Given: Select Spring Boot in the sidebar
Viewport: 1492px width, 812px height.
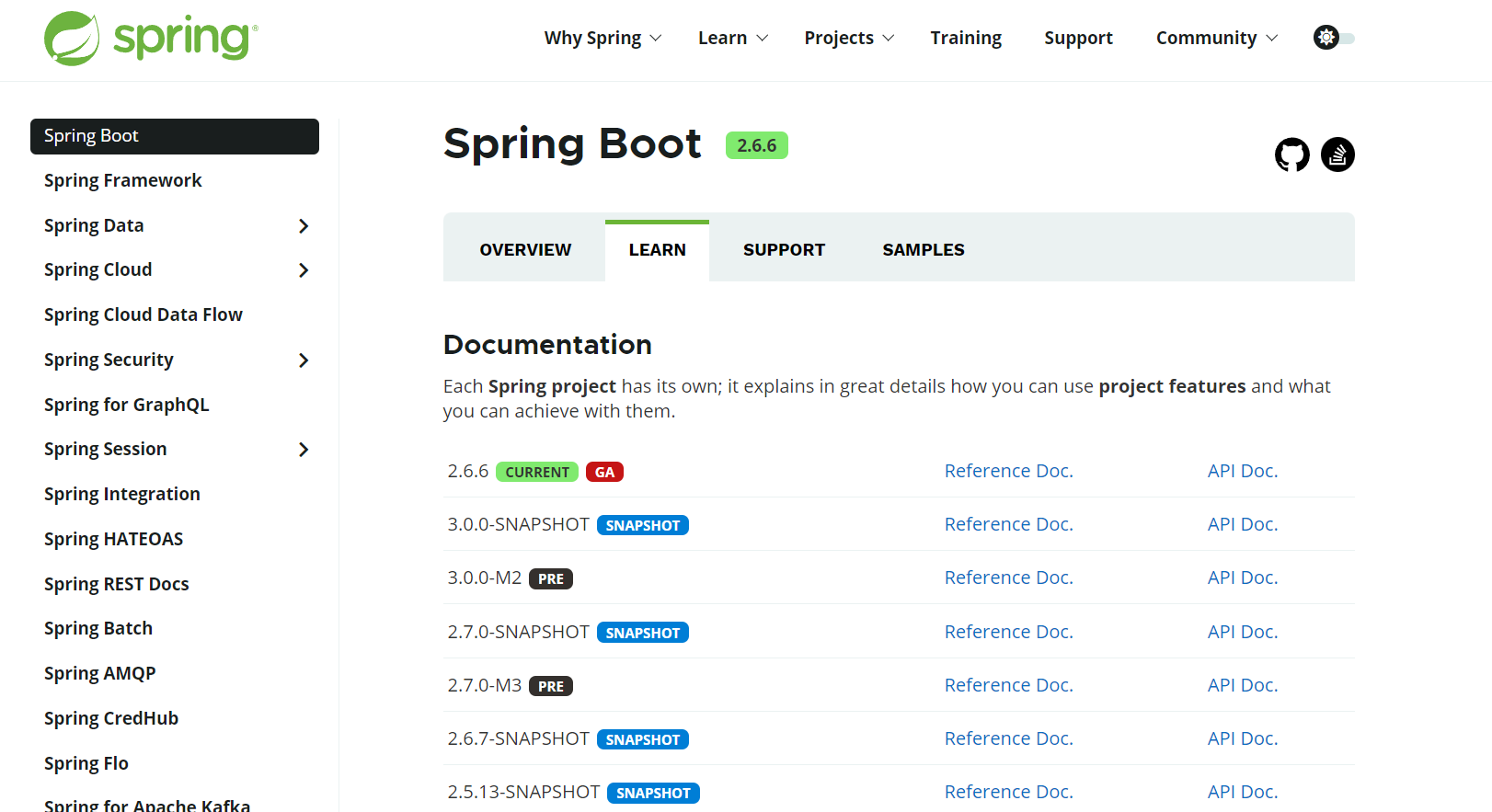Looking at the screenshot, I should [x=175, y=136].
